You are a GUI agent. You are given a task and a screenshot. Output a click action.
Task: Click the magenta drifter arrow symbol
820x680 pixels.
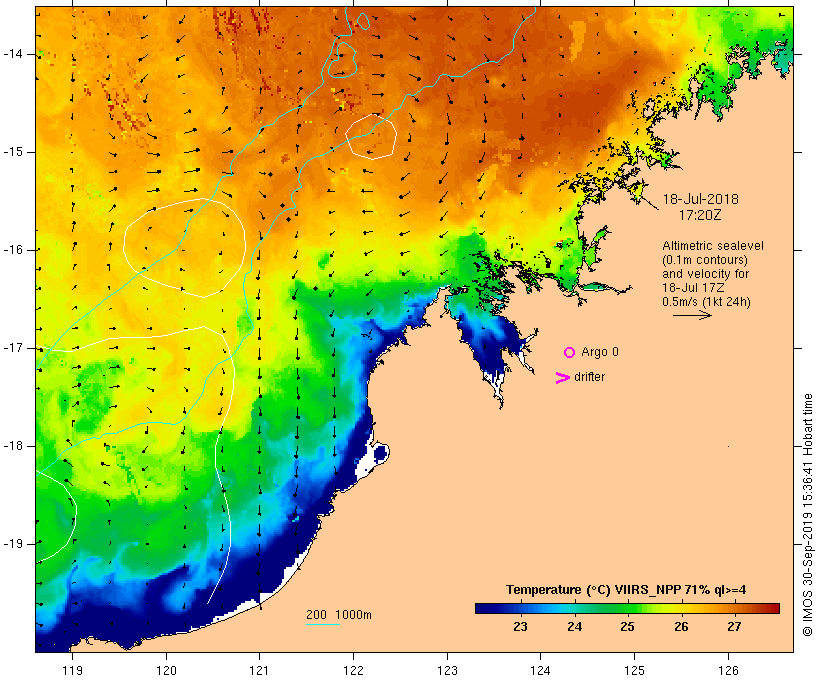563,378
